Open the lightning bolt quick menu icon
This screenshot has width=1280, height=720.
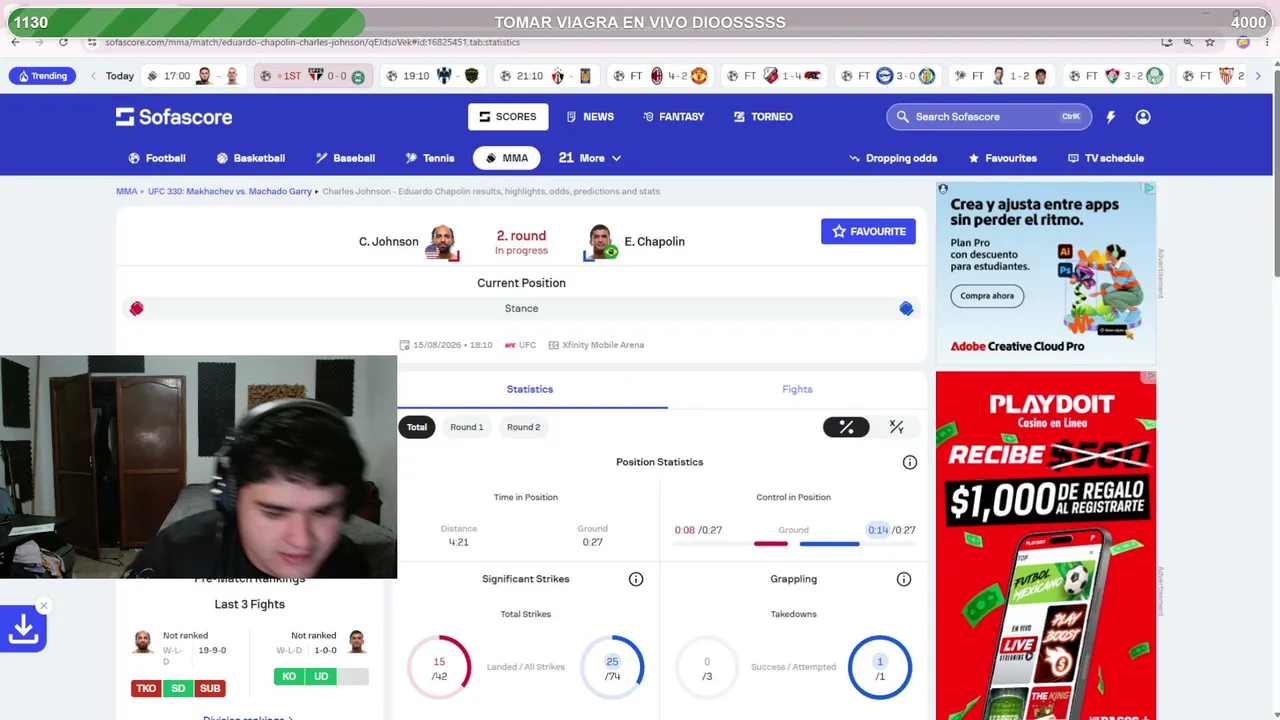point(1110,117)
